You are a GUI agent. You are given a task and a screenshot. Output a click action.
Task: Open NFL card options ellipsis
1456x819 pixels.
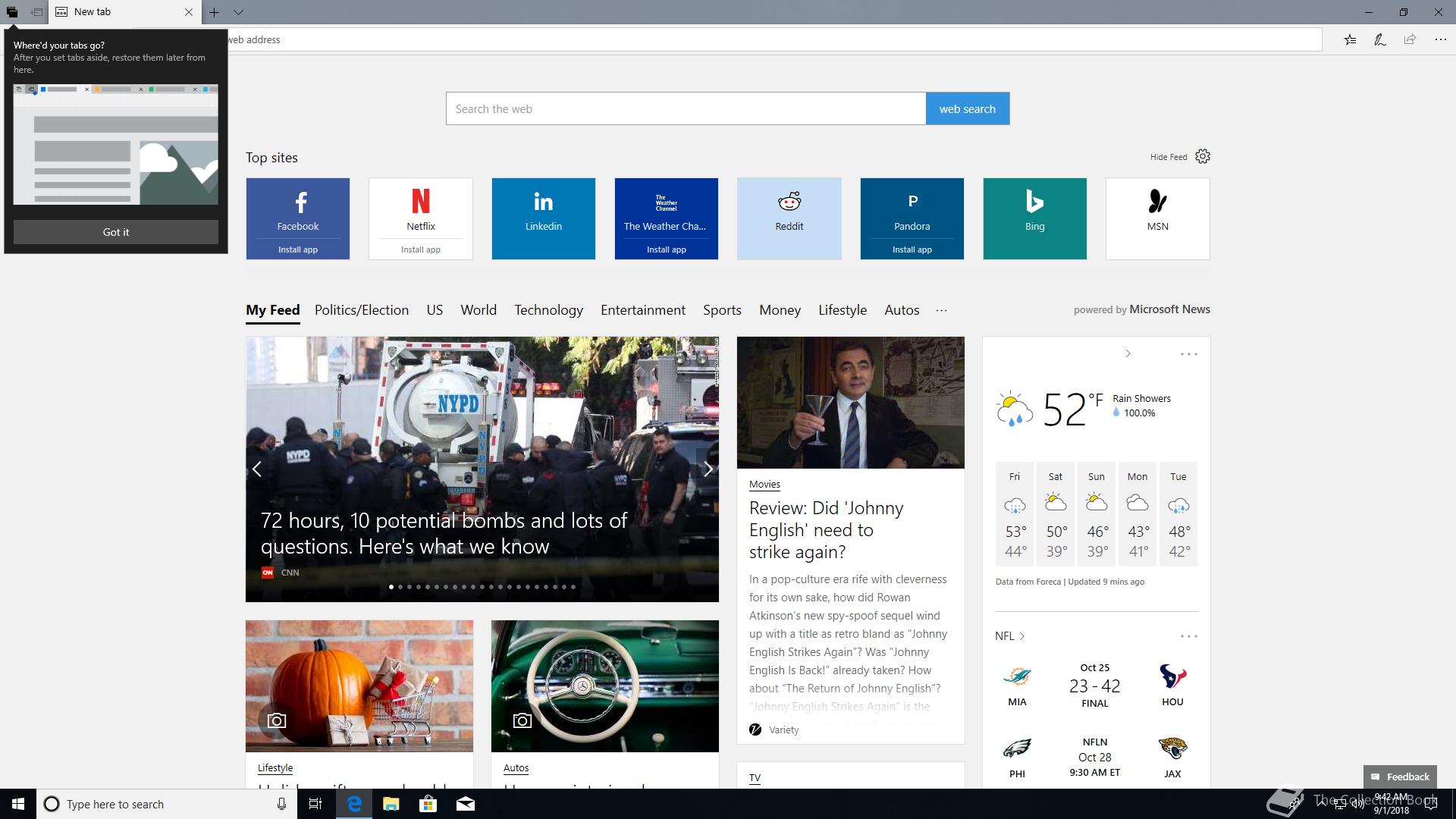point(1188,636)
